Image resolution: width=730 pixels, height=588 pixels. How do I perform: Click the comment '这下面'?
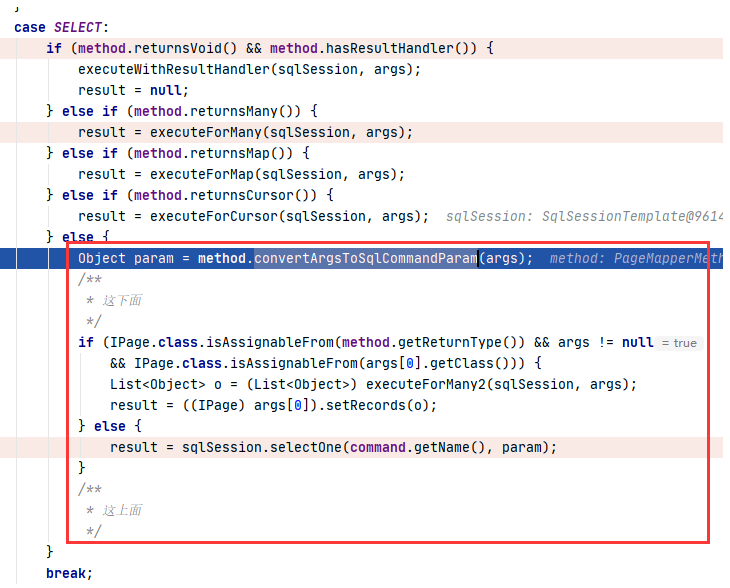pos(122,300)
